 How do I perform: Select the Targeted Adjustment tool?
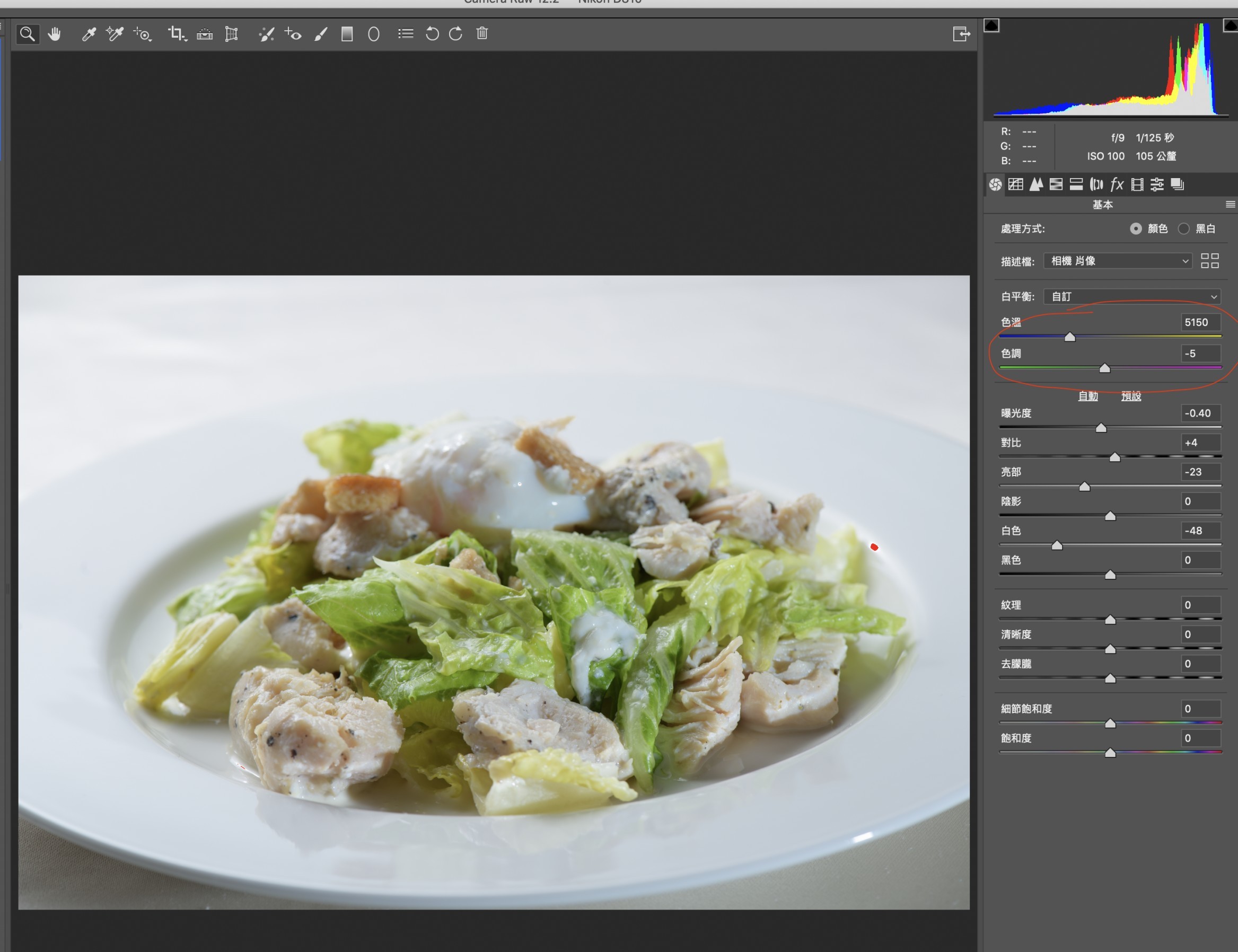pos(142,34)
